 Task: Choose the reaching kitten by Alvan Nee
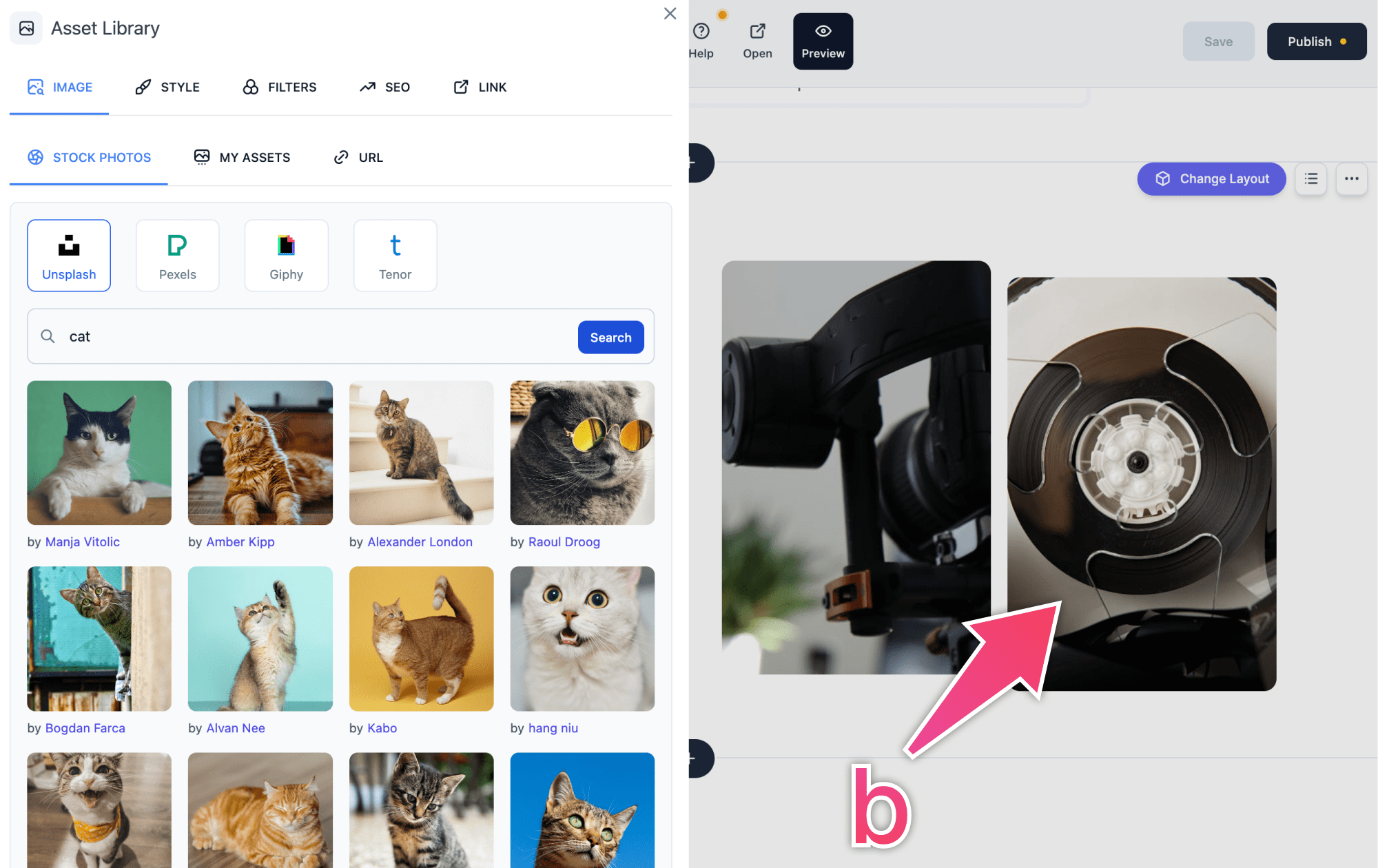[260, 639]
